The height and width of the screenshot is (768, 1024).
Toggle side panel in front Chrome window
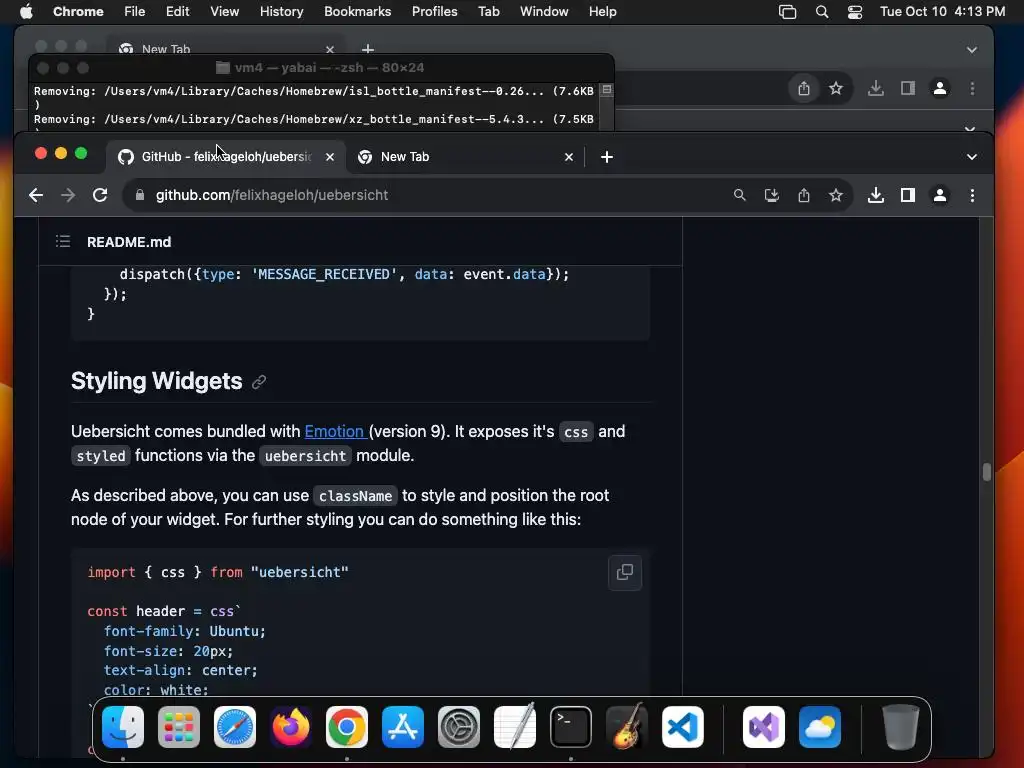908,195
